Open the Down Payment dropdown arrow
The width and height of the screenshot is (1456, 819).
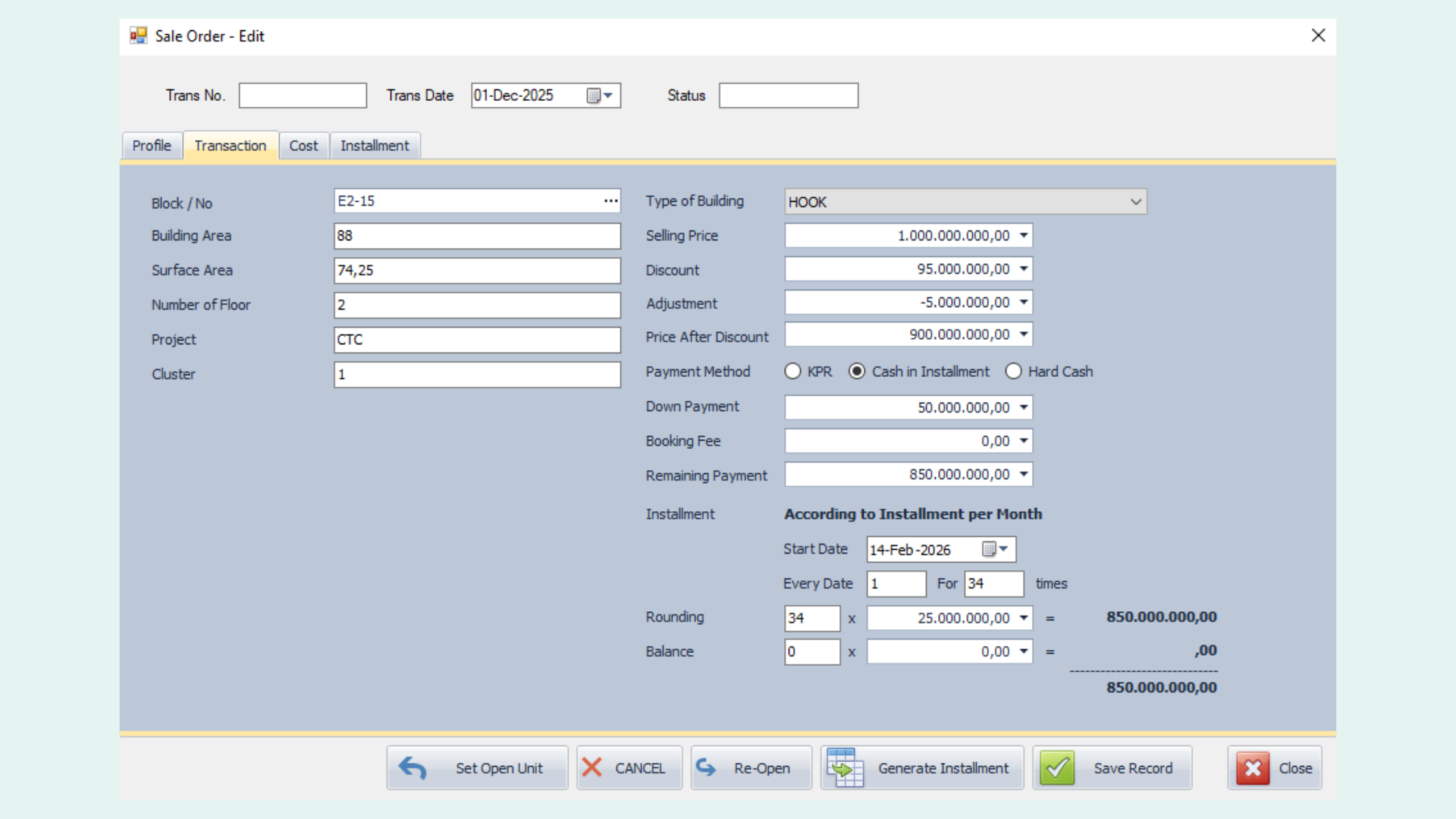pos(1024,408)
